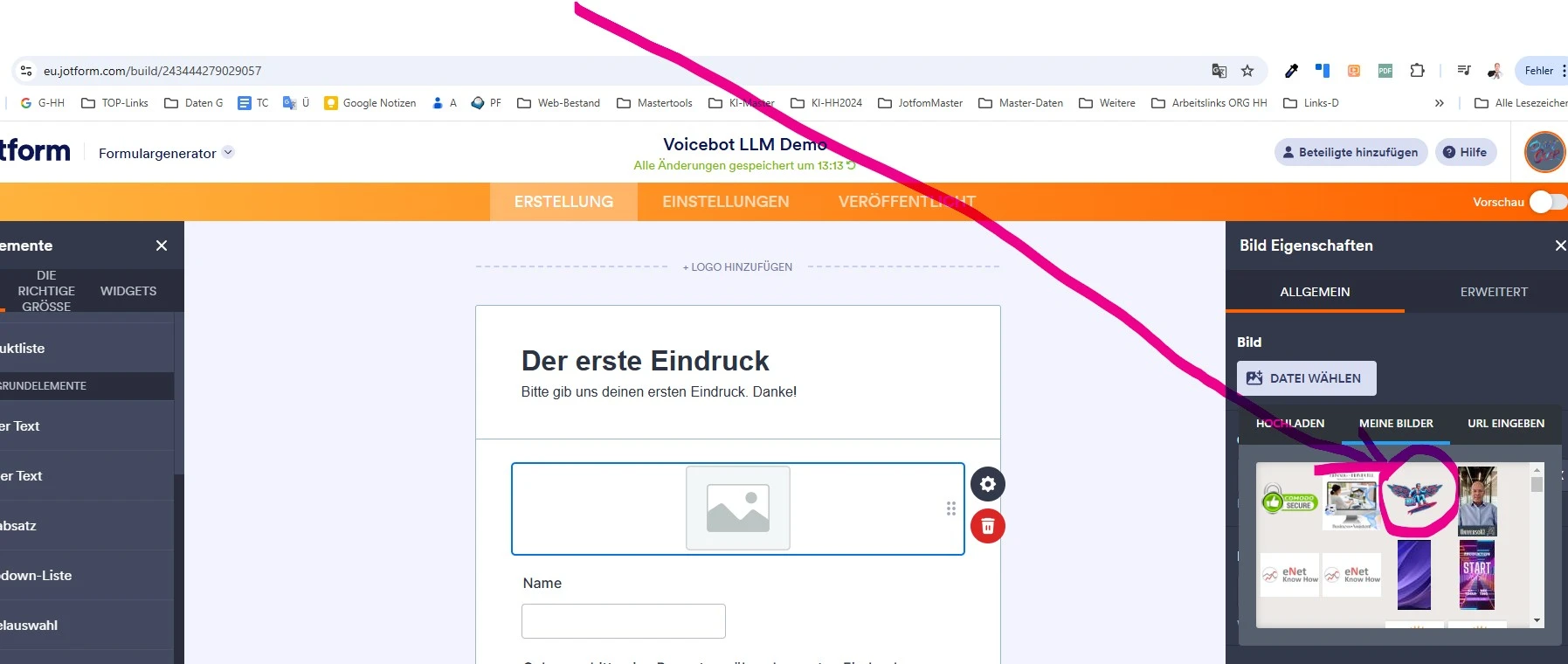Open the Web-Bestand bookmark folder
This screenshot has height=664, width=1568.
[558, 103]
